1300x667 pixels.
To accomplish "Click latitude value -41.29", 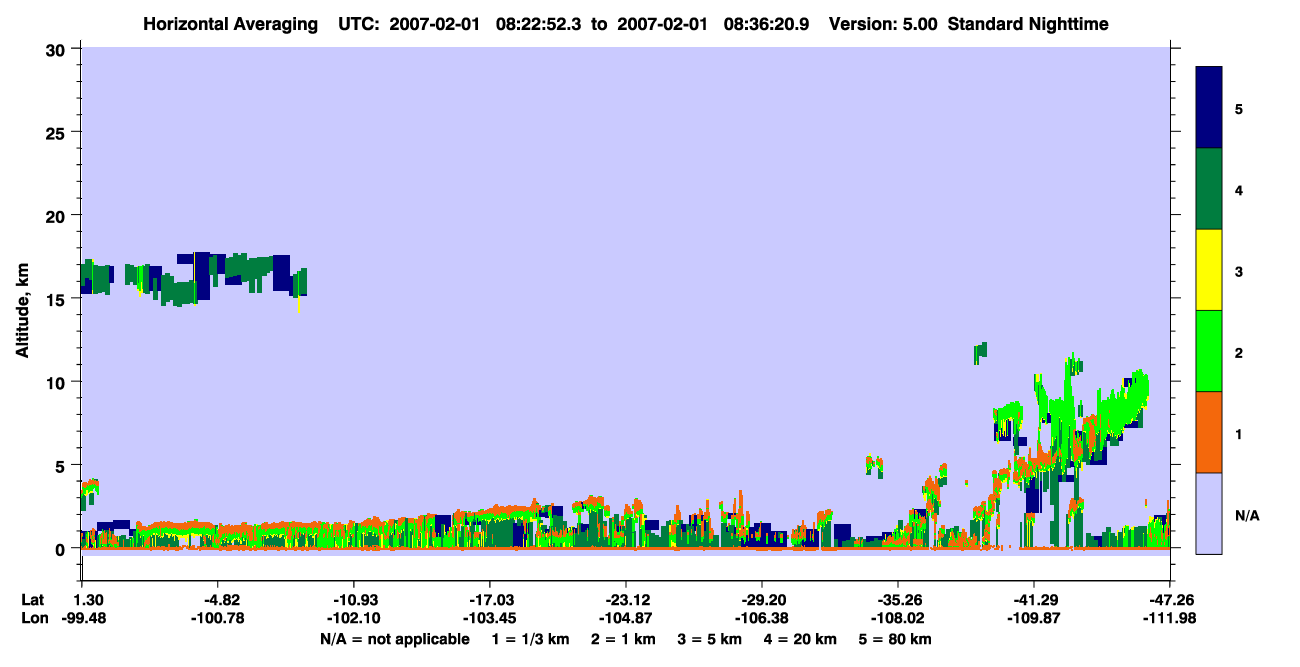I will click(x=1034, y=600).
